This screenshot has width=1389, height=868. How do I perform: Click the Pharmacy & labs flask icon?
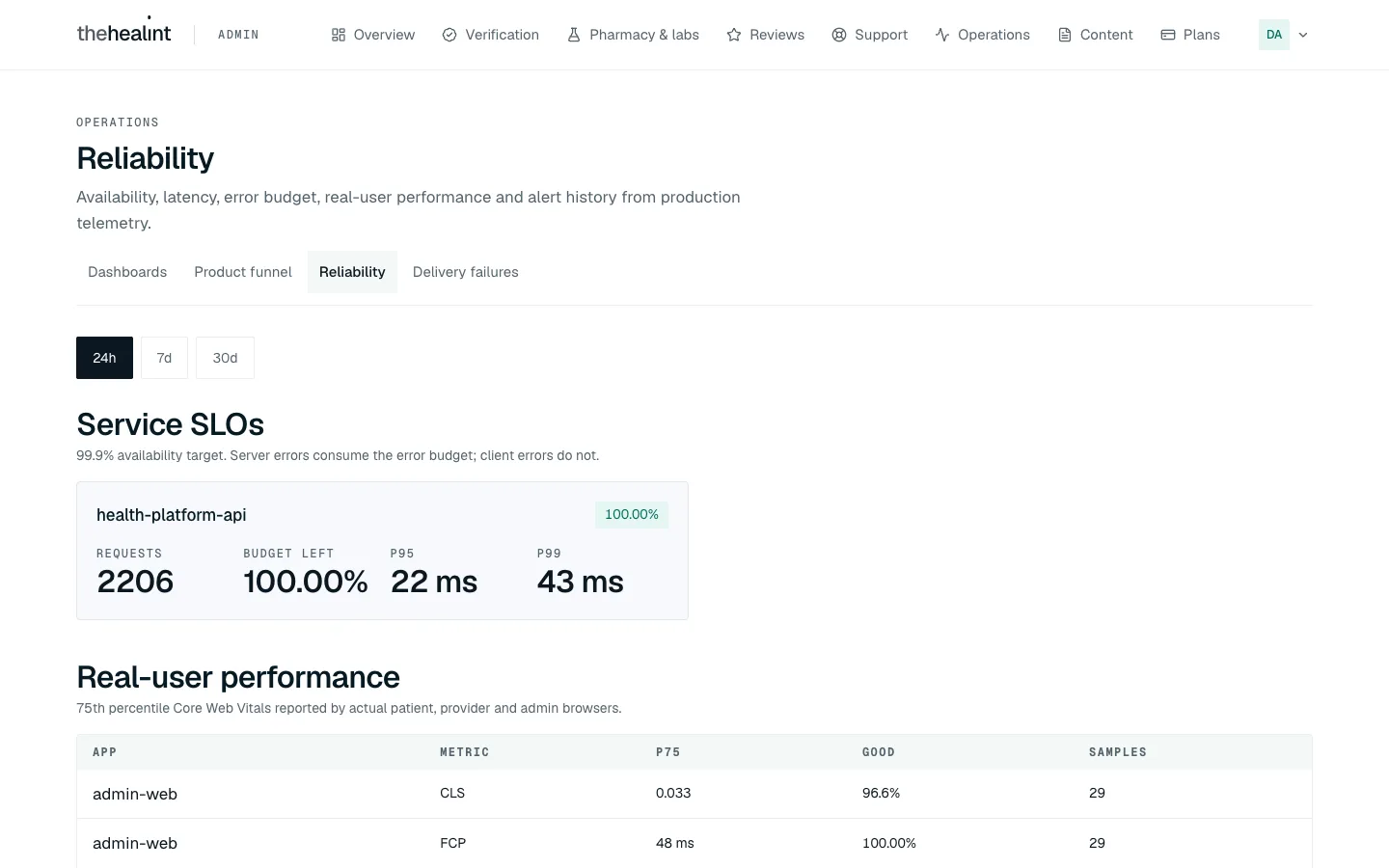(x=574, y=35)
